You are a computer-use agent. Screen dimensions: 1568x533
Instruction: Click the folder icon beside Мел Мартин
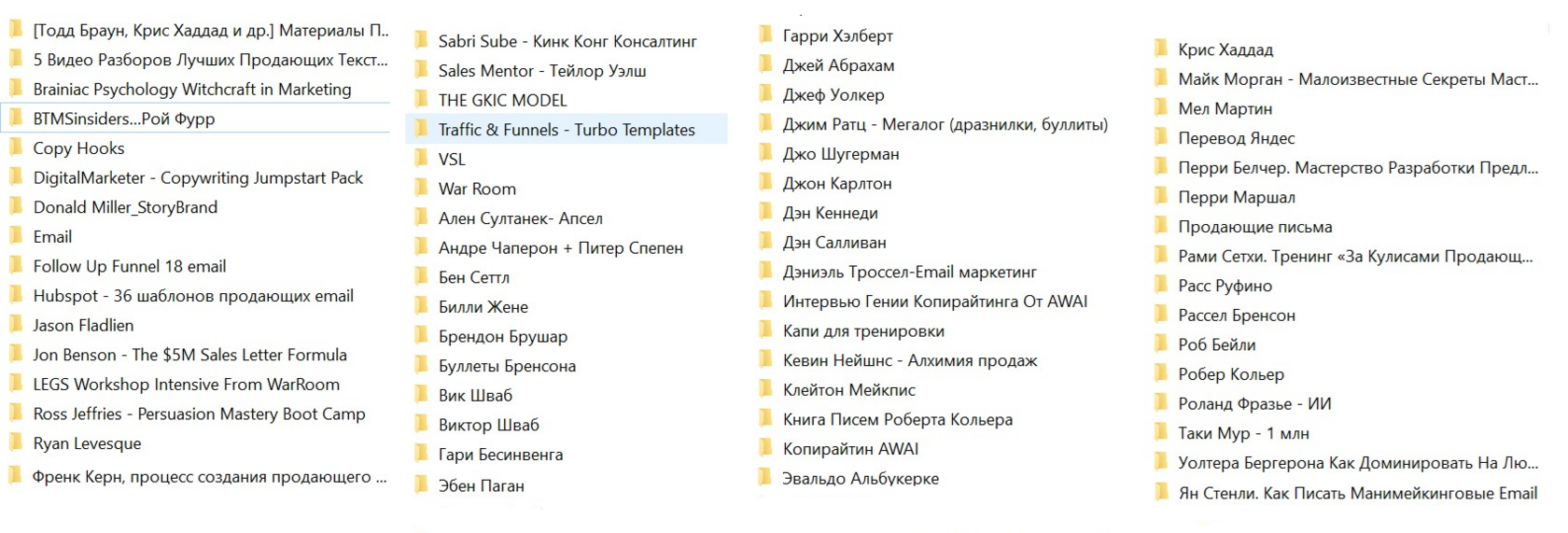(1161, 108)
